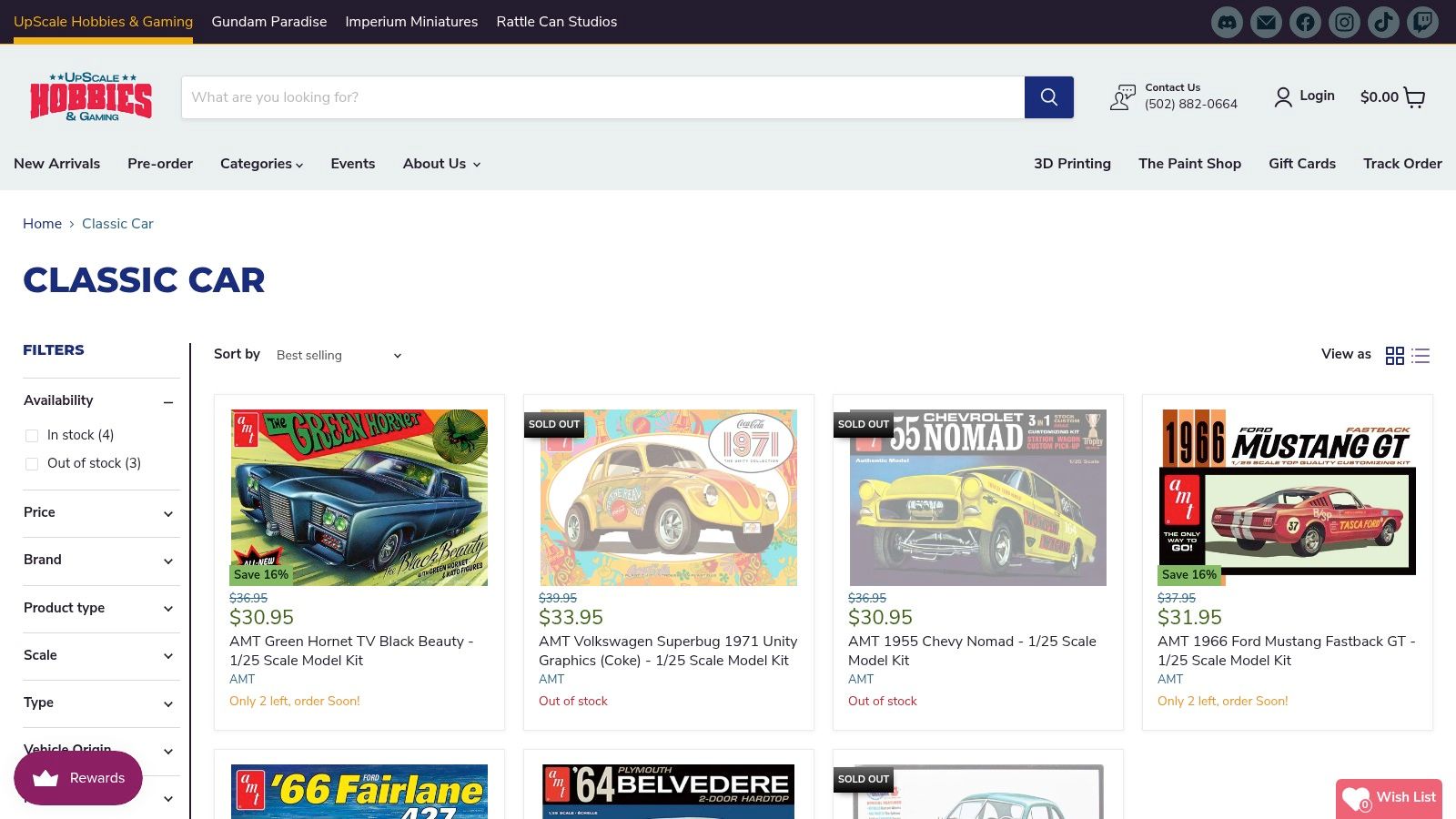Click the AMT brand link under Green Hornet
The height and width of the screenshot is (819, 1456).
pyautogui.click(x=242, y=680)
